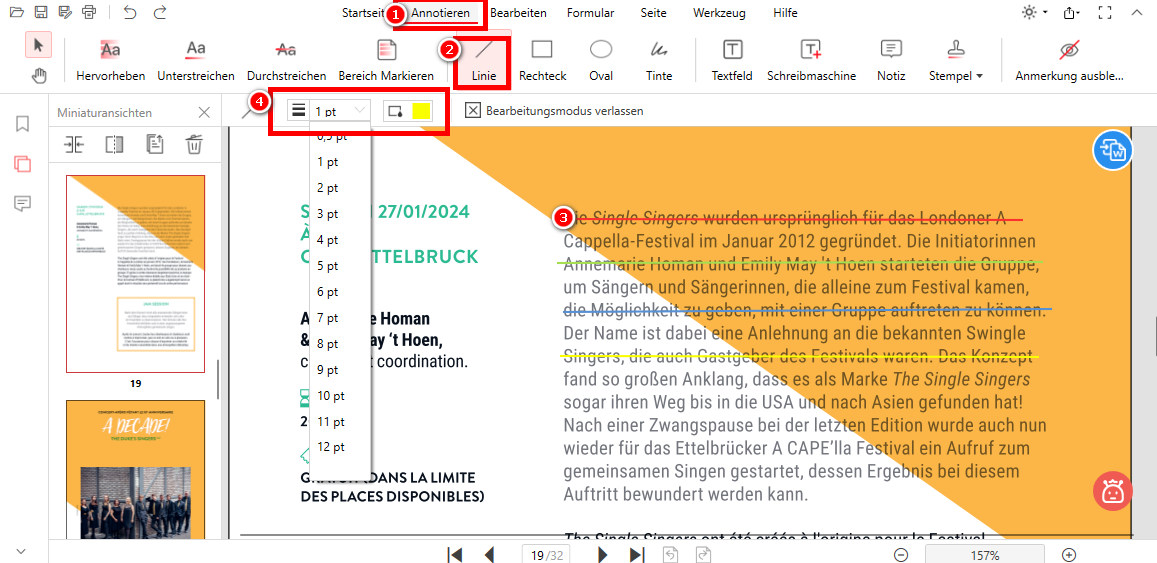Image resolution: width=1157 pixels, height=563 pixels.
Task: Open the PDF to Word convert floating button
Action: (1111, 151)
